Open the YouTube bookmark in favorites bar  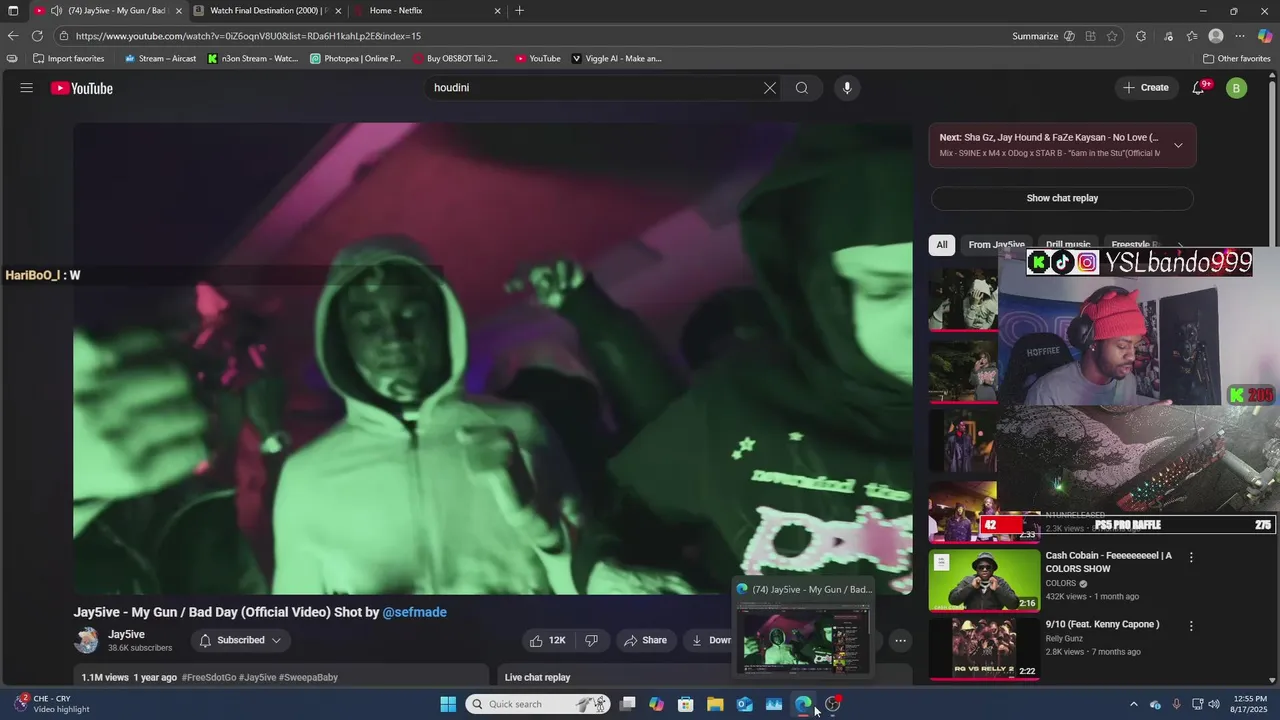click(x=538, y=58)
